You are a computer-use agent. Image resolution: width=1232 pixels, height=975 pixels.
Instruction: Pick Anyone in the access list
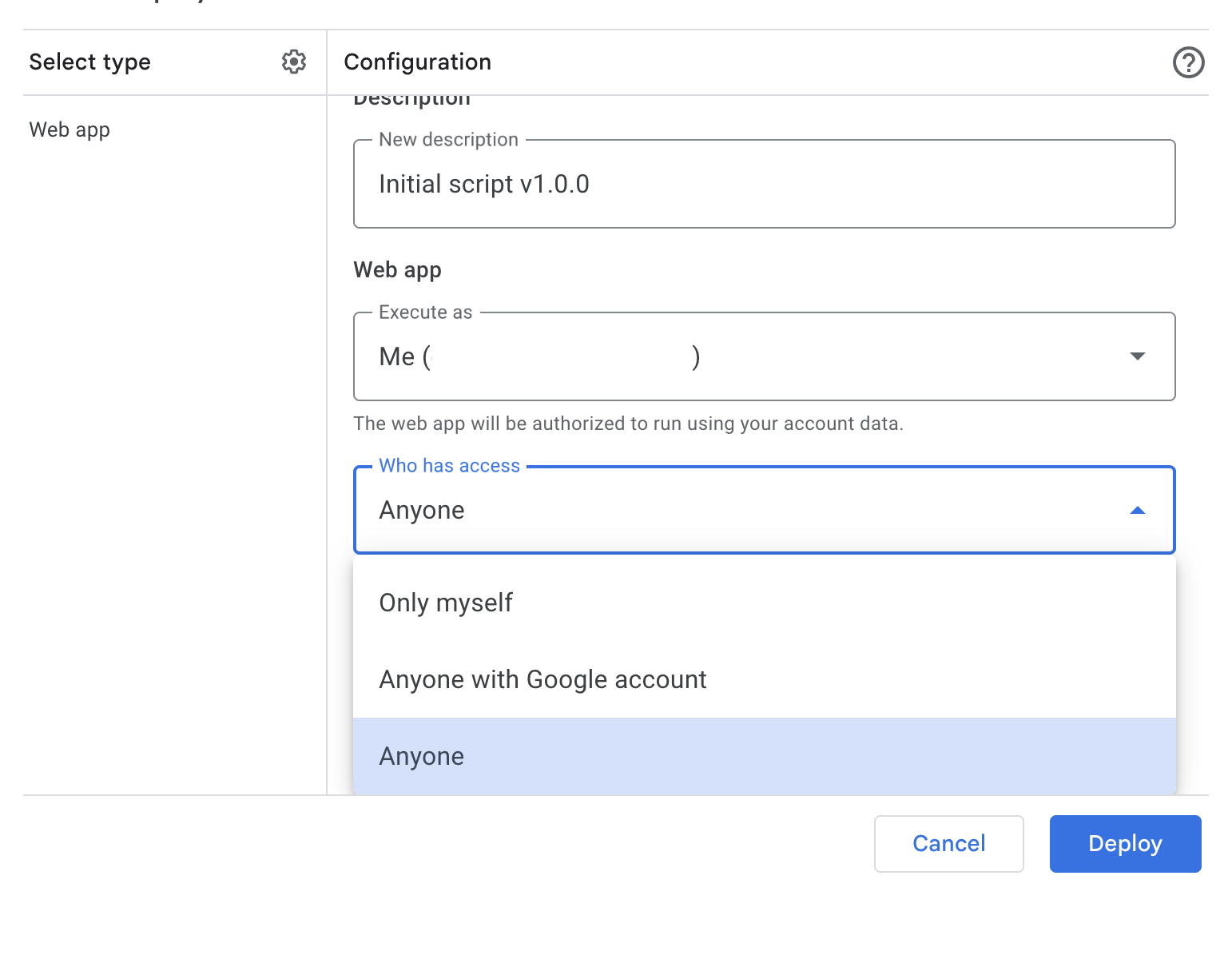[765, 756]
